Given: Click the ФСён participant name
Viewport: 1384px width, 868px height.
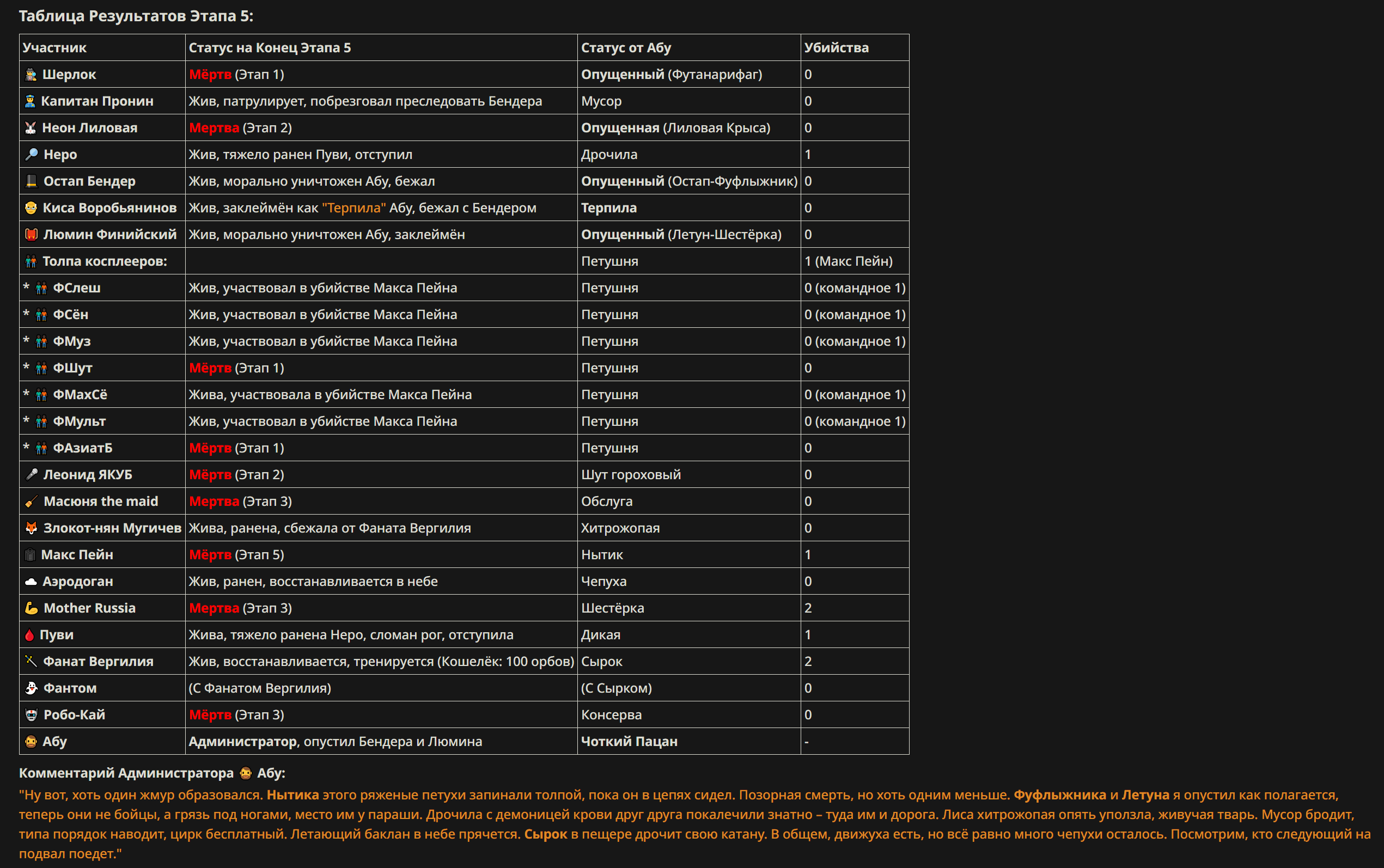Looking at the screenshot, I should (71, 315).
